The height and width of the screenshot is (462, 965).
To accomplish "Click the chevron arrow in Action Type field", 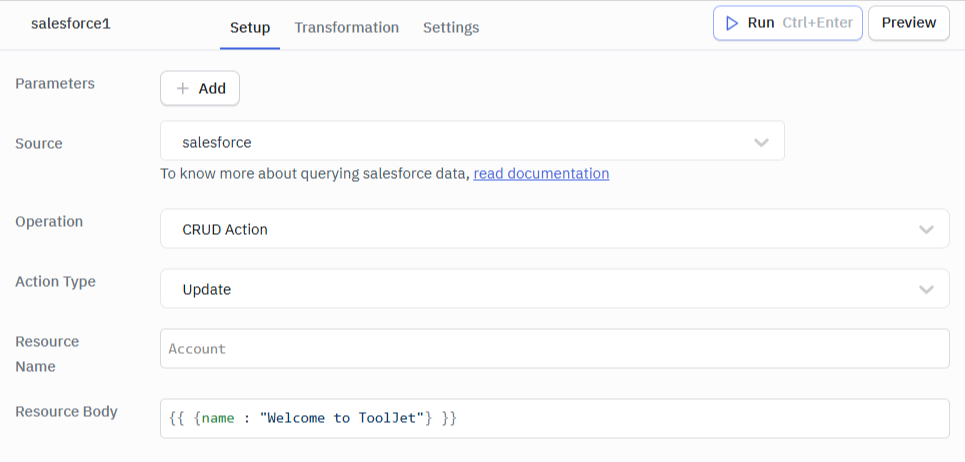I will point(926,290).
